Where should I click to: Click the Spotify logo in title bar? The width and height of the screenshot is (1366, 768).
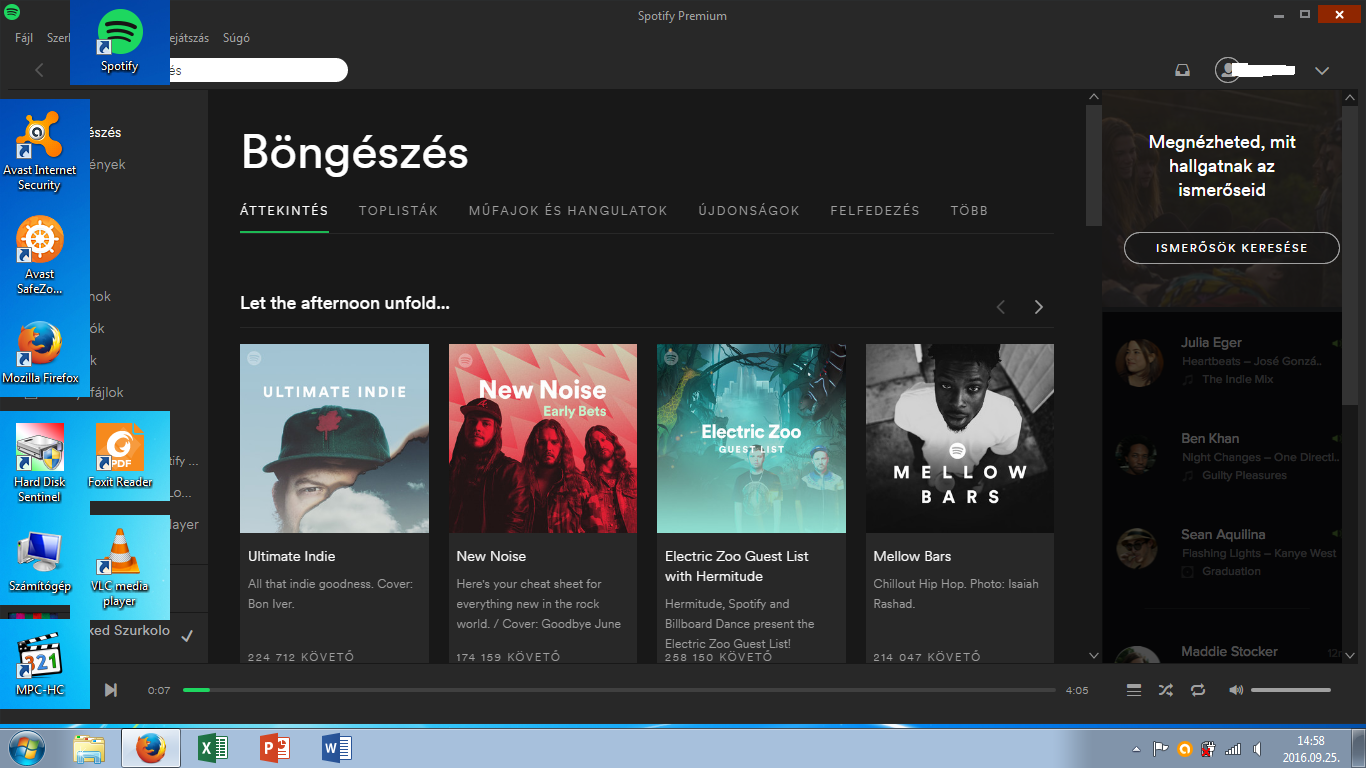11,13
